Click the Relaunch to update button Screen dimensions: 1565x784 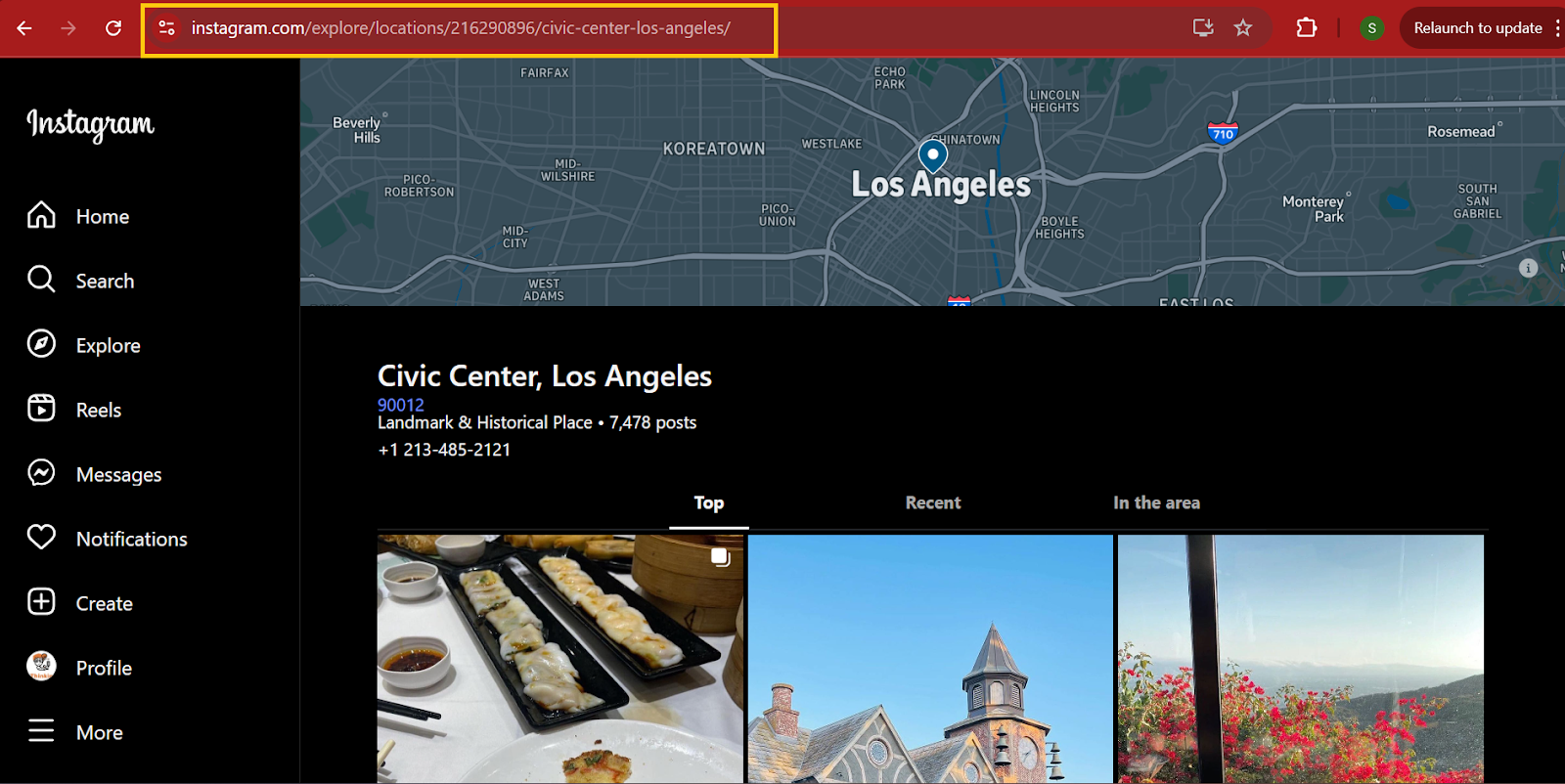coord(1478,28)
